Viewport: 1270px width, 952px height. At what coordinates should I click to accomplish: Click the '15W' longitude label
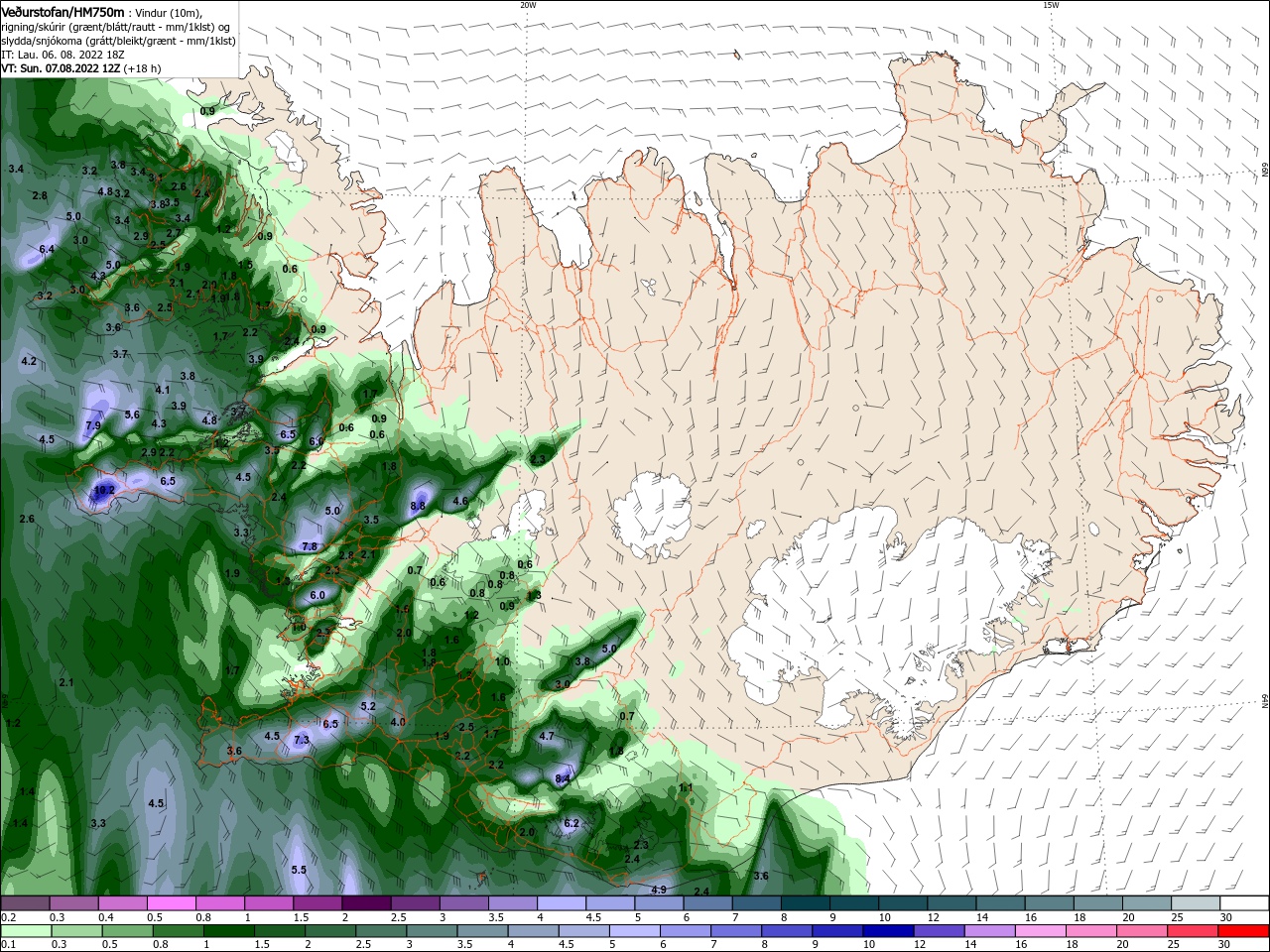tap(1051, 5)
